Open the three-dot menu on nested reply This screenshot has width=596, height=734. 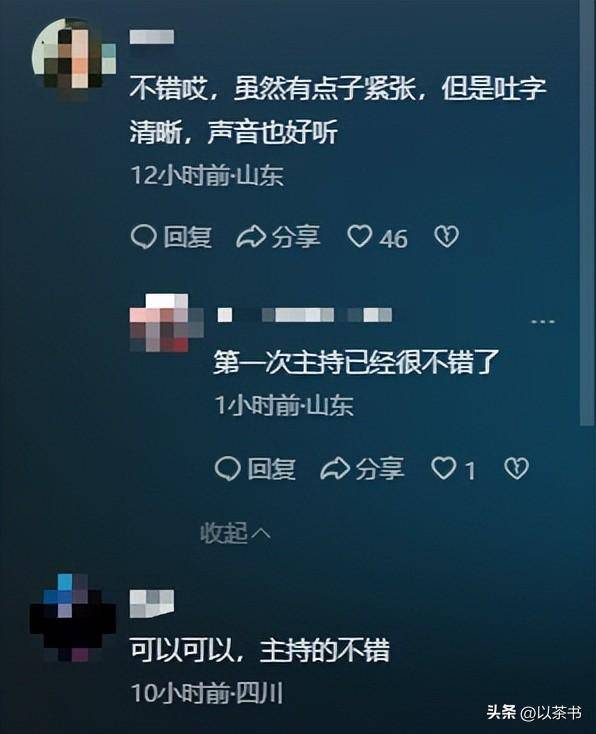tap(543, 322)
